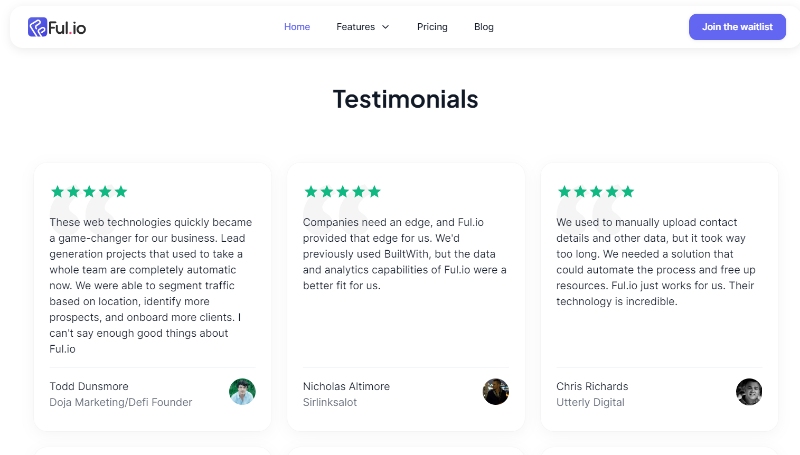Click the Testimonials heading
Image resolution: width=800 pixels, height=455 pixels.
coord(405,99)
